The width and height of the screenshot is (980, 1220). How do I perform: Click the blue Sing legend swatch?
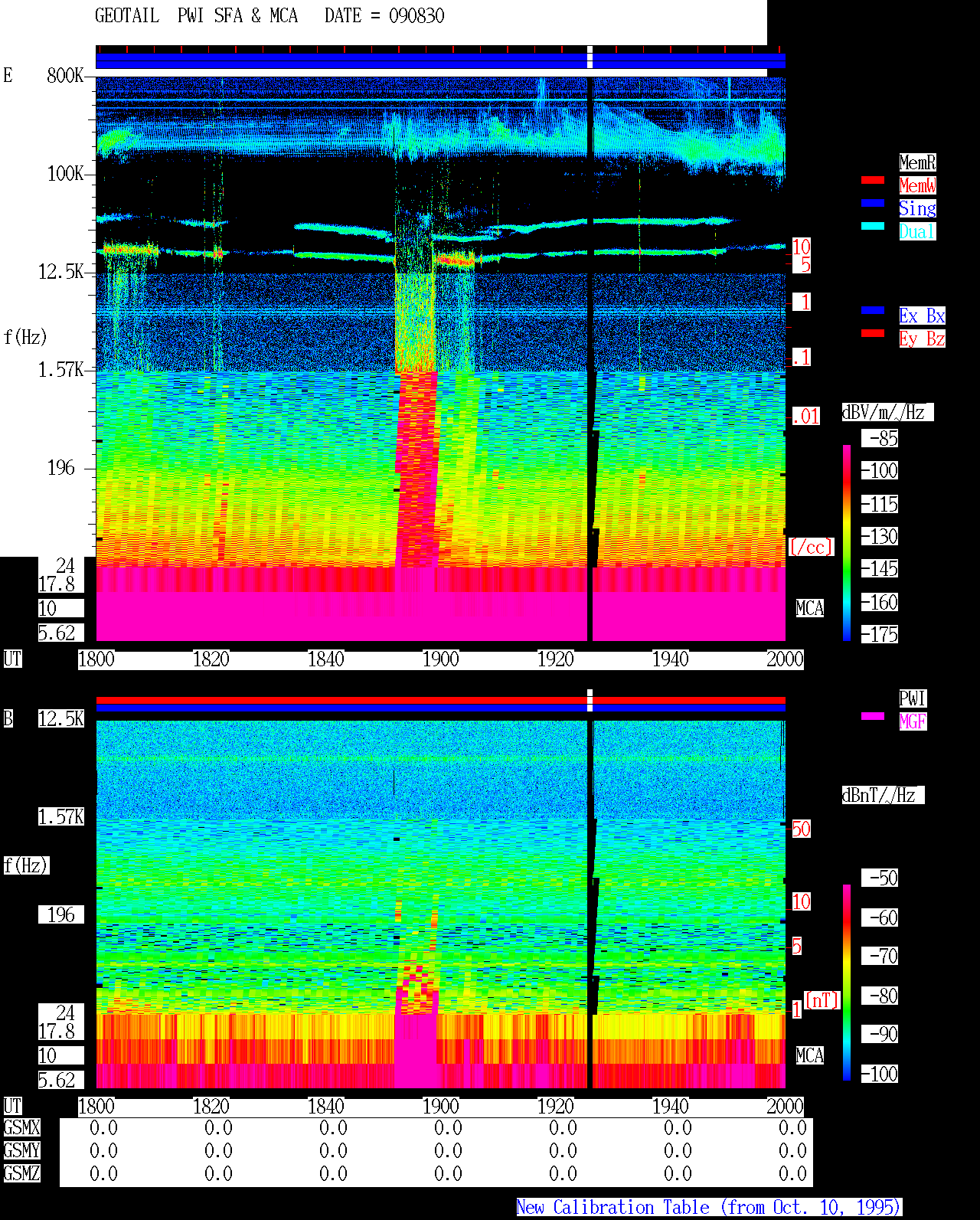[873, 203]
